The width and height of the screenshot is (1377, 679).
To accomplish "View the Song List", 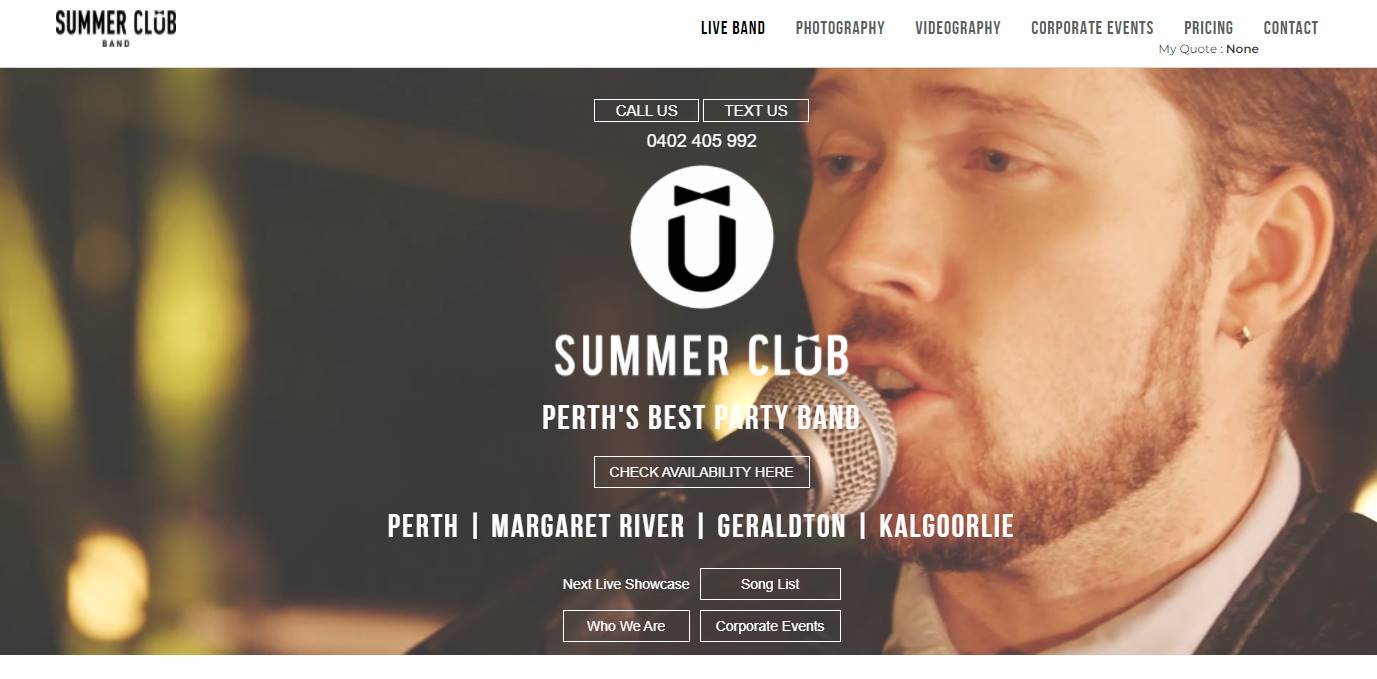I will [770, 584].
